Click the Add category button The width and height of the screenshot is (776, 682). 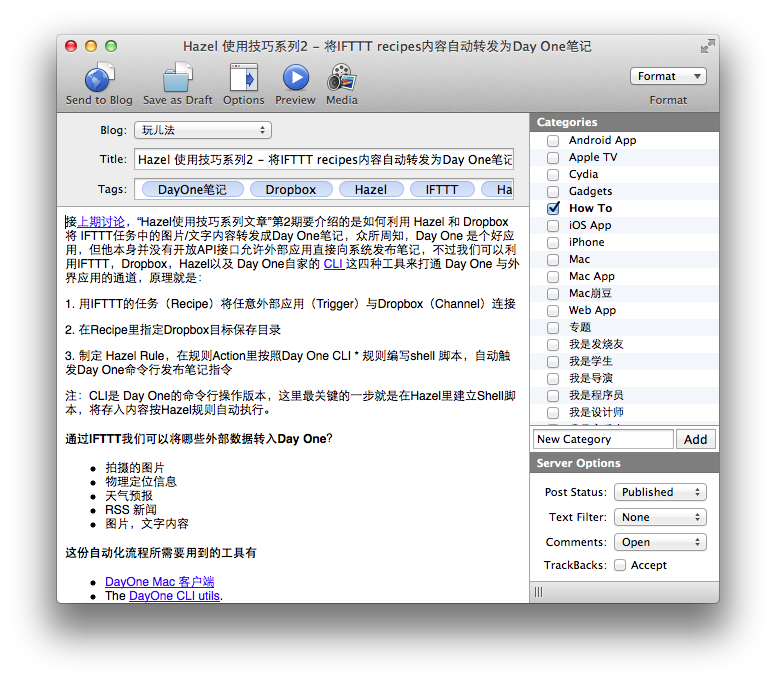(695, 439)
